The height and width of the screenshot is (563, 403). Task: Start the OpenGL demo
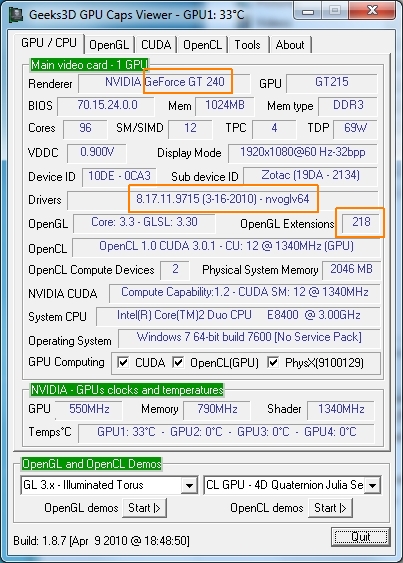(144, 508)
